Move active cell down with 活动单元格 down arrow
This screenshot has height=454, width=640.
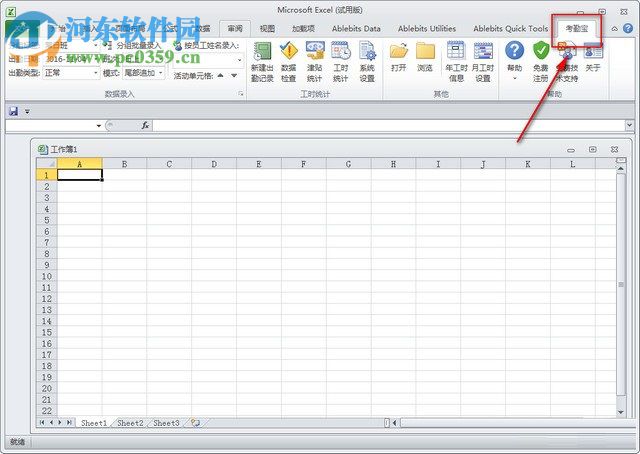click(x=234, y=75)
